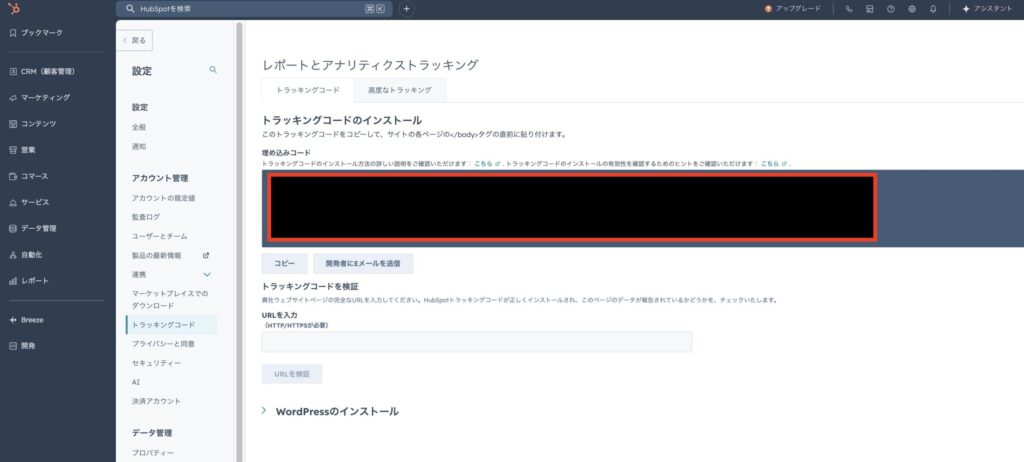Select the トラッキングコード tab

click(x=307, y=90)
